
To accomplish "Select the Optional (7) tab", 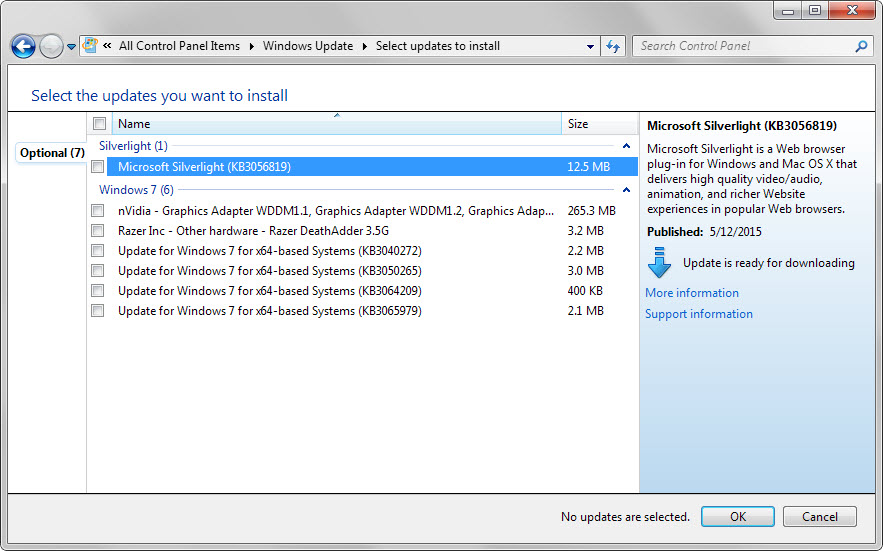I will (x=52, y=153).
